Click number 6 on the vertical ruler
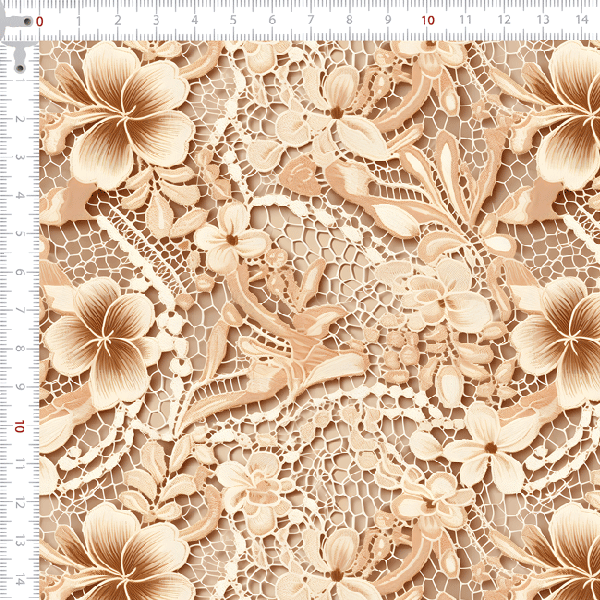600x600 pixels. tap(19, 272)
